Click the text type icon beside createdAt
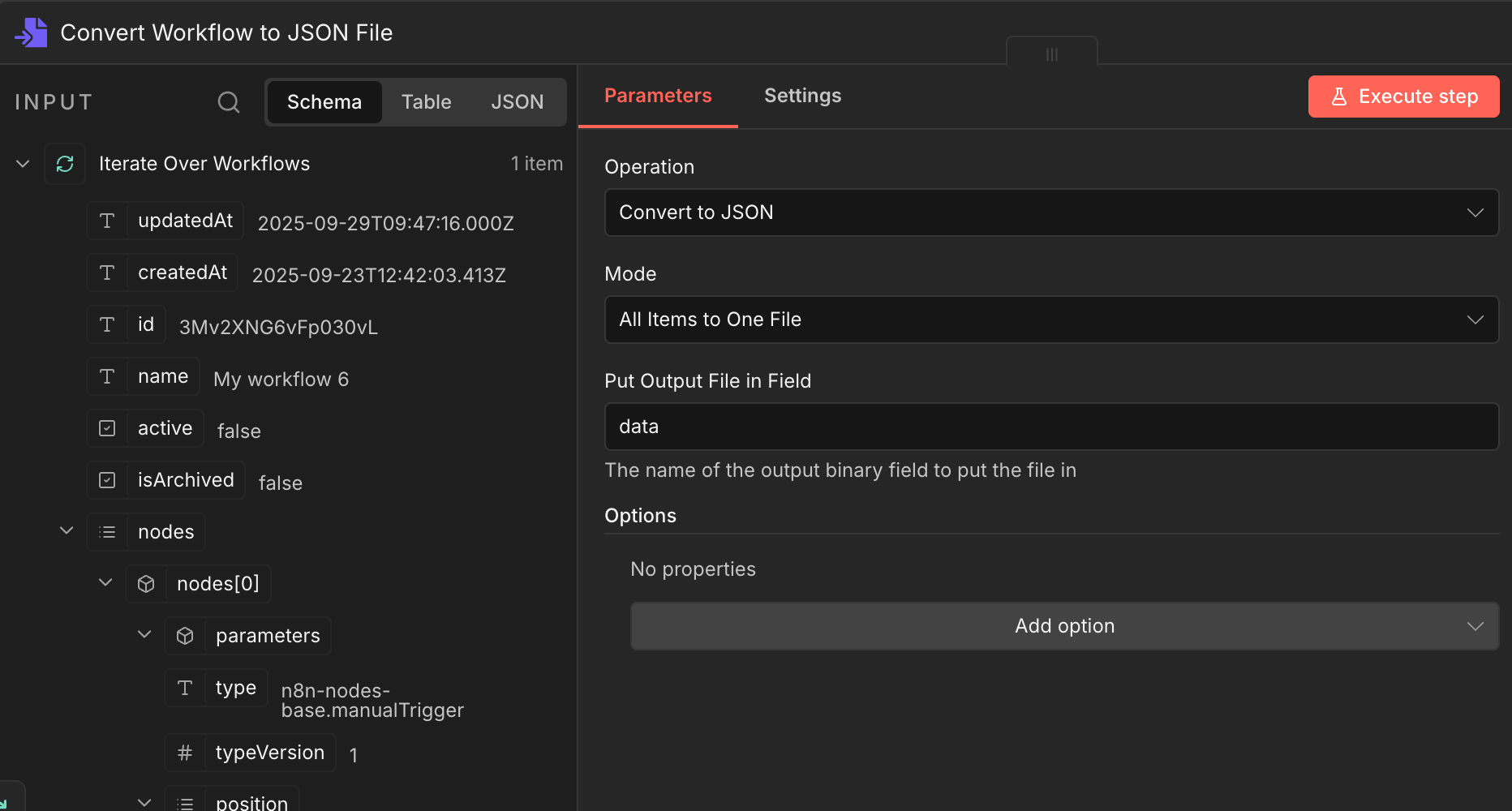Image resolution: width=1512 pixels, height=811 pixels. coord(107,272)
